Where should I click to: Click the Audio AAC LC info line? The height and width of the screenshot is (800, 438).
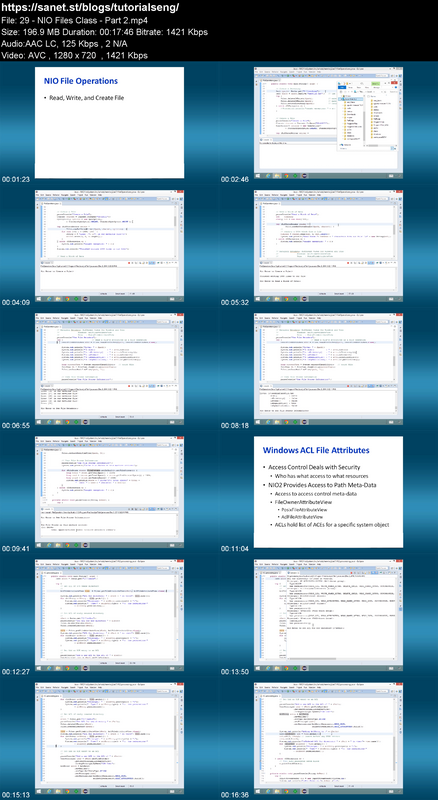click(x=59, y=44)
